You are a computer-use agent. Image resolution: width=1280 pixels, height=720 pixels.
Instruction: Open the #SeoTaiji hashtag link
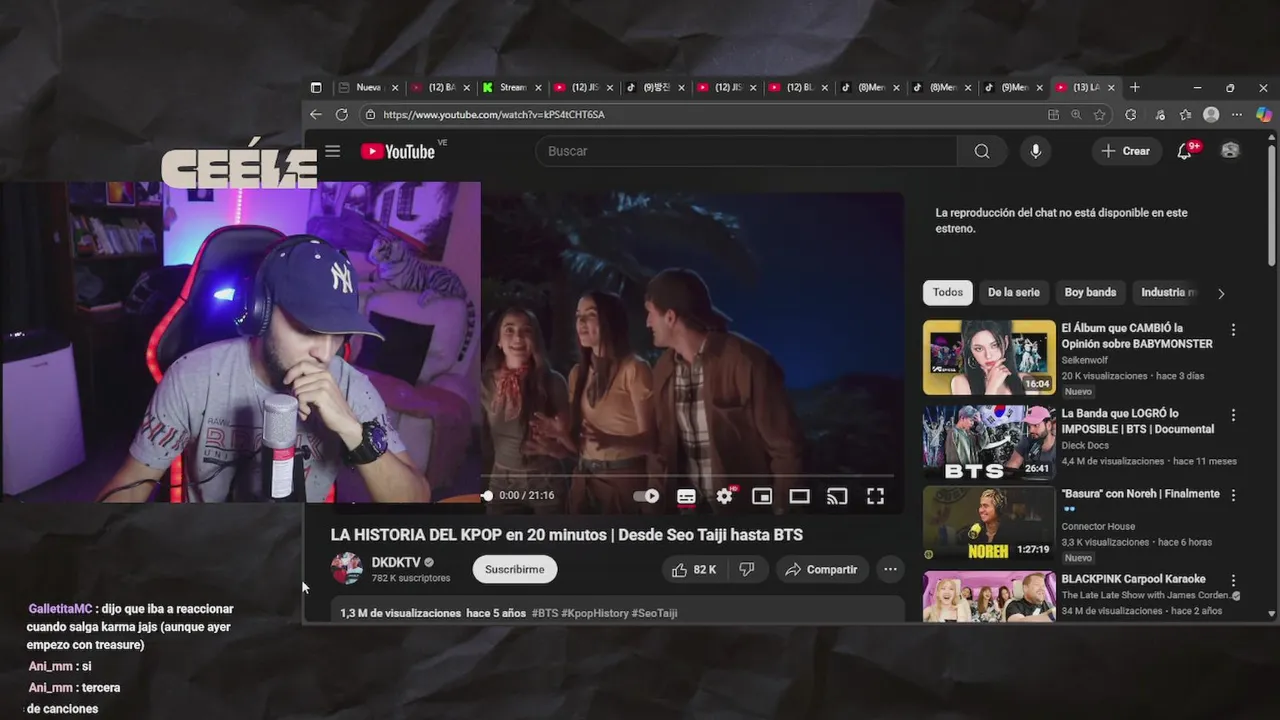[x=655, y=613]
